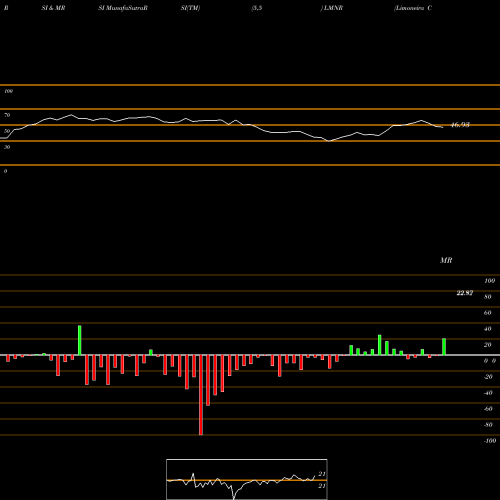This screenshot has height=500, width=500.
Task: Click the LMNR ticker text in header
Action: 333,8
